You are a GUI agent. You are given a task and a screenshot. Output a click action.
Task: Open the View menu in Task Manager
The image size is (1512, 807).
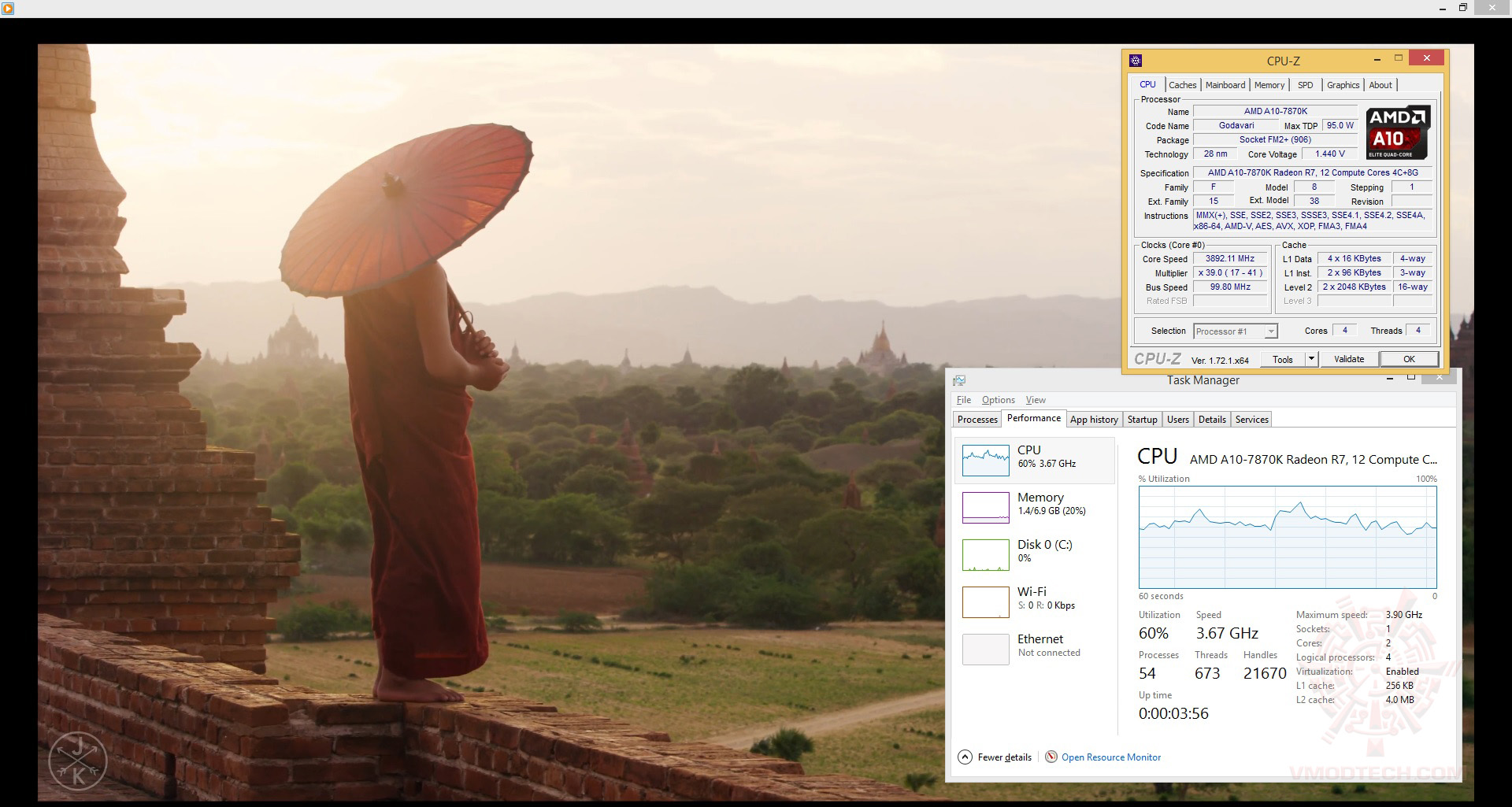(x=1036, y=400)
